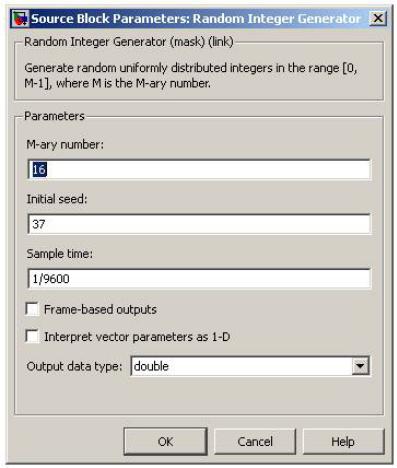397x468 pixels.
Task: Click the M-ary number input field
Action: point(199,170)
